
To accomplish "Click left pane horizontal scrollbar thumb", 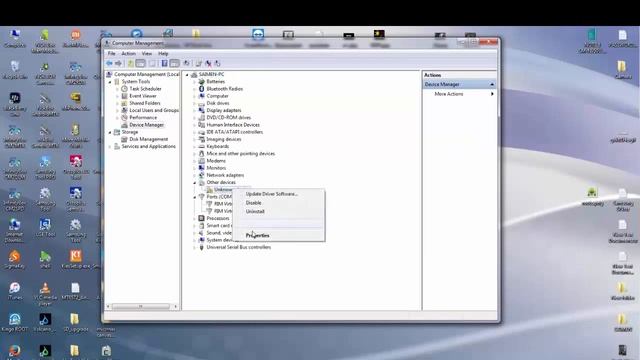I will 141,306.
